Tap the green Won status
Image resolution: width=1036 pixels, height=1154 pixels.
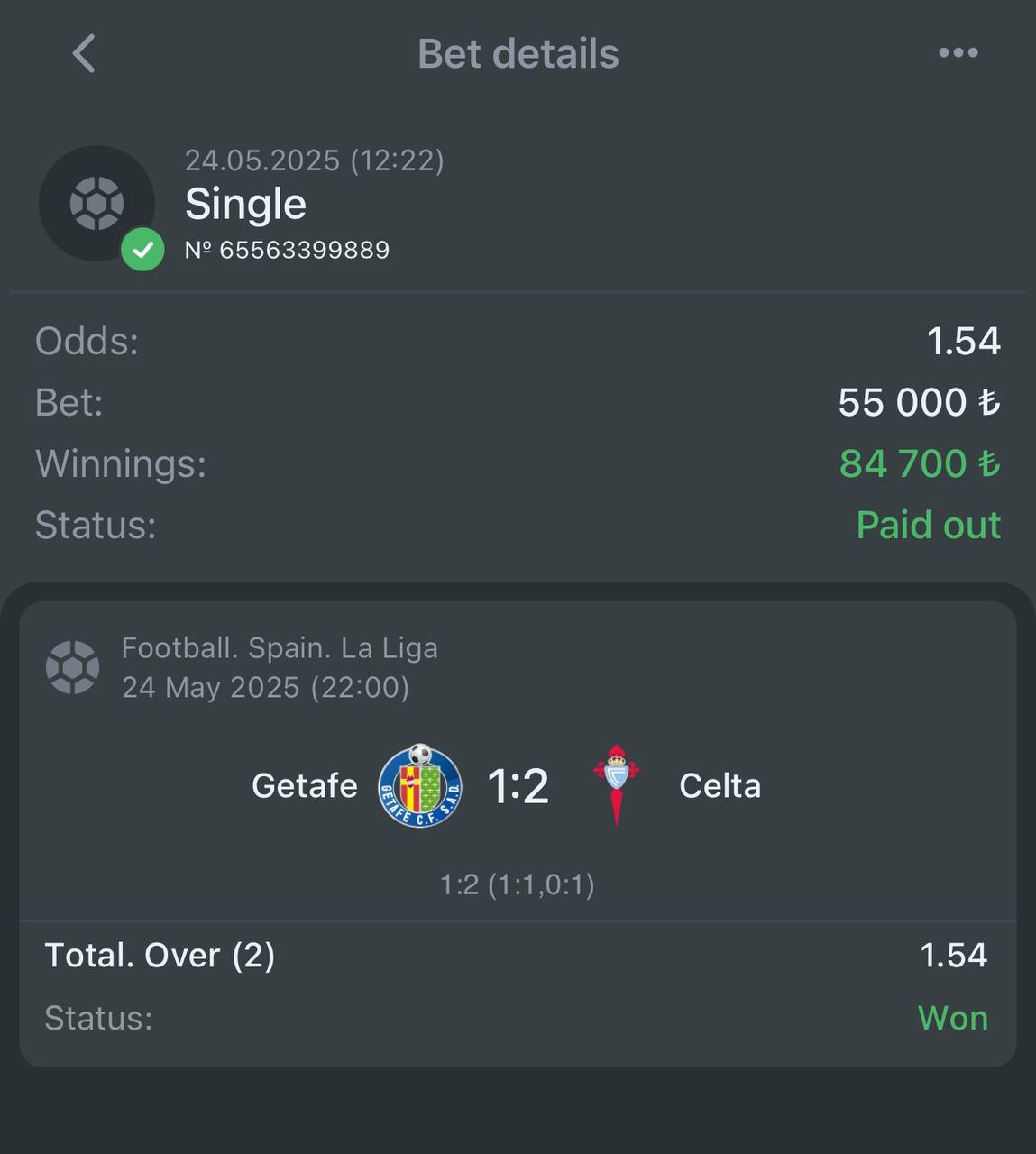pyautogui.click(x=953, y=1018)
